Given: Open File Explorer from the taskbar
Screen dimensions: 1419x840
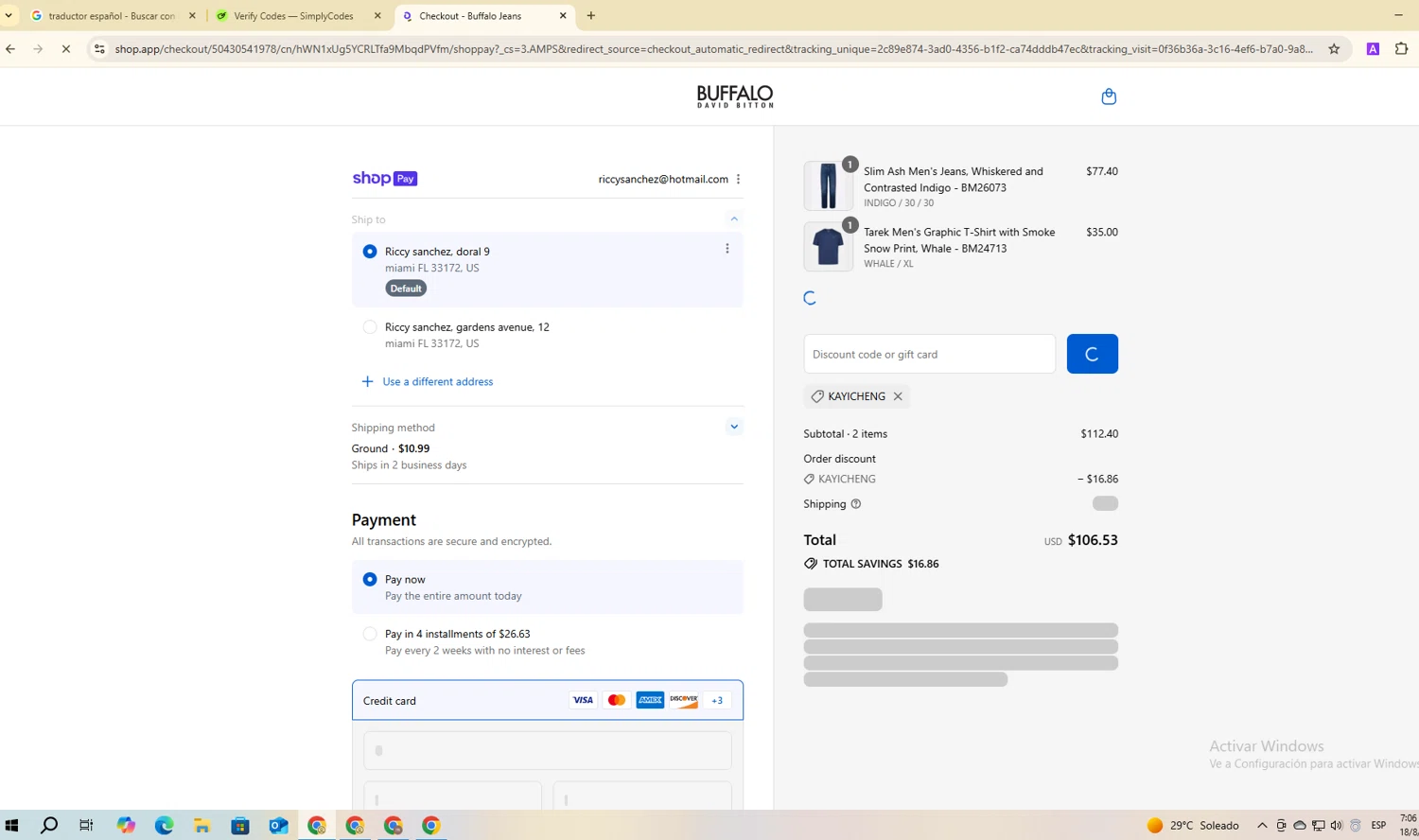Looking at the screenshot, I should [x=201, y=826].
